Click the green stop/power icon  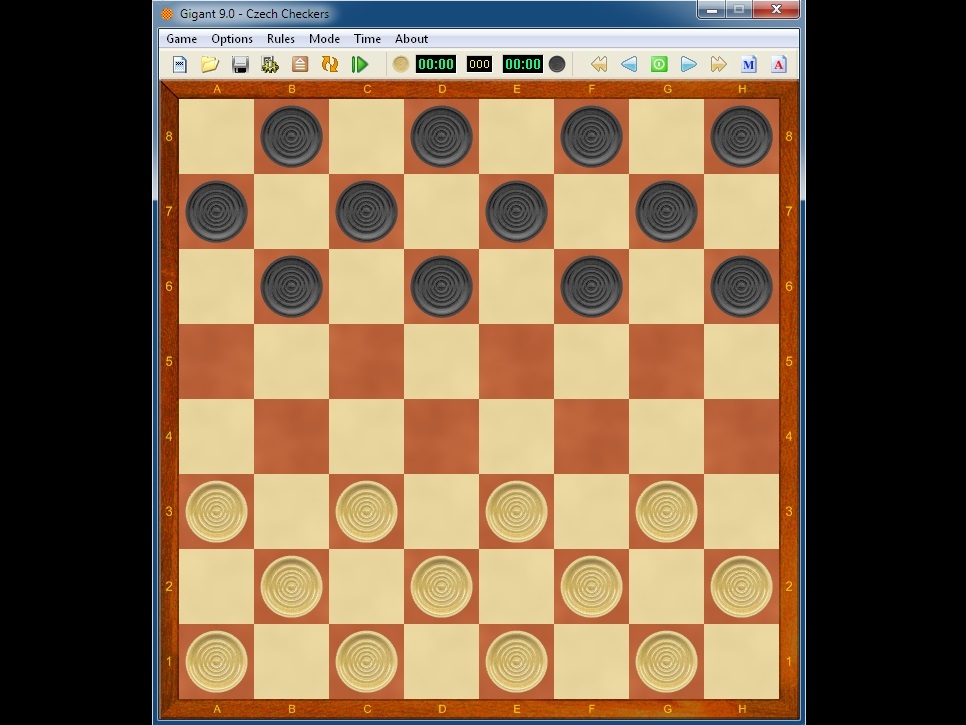pyautogui.click(x=659, y=64)
